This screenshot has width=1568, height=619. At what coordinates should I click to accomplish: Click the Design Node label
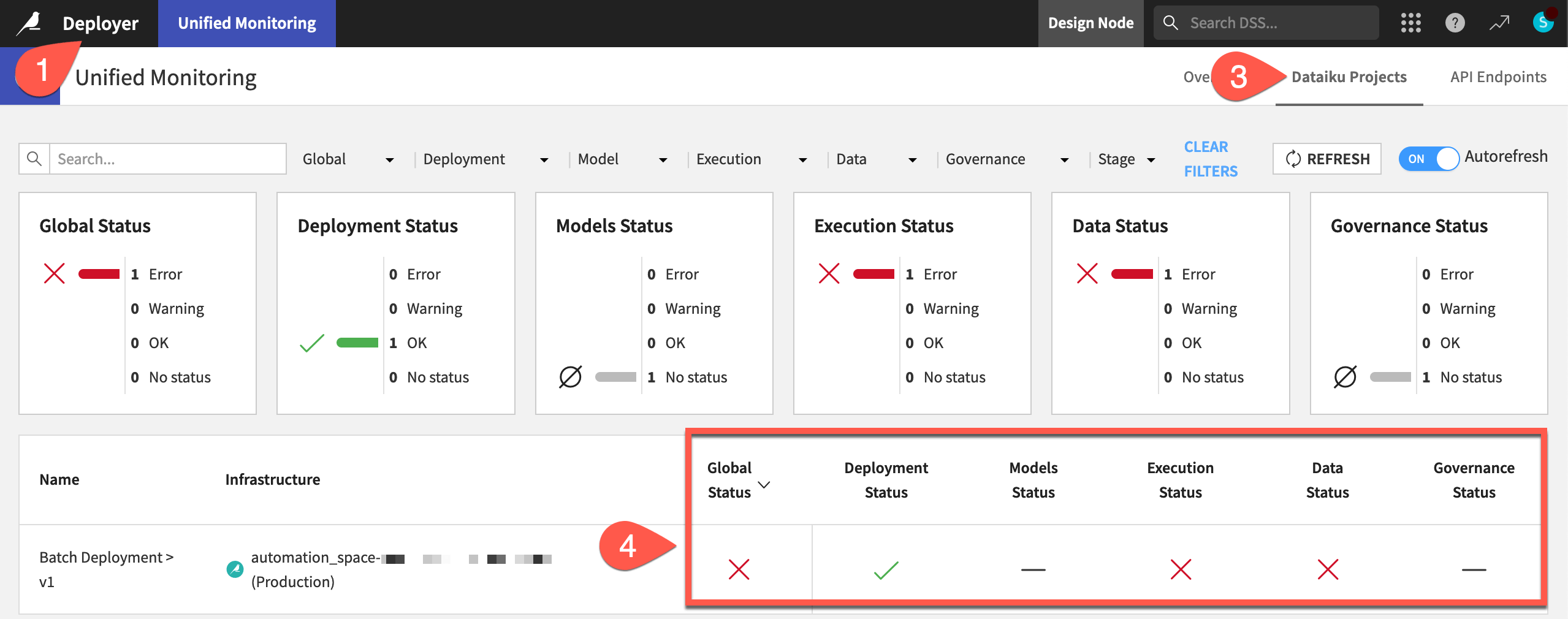coord(1090,23)
